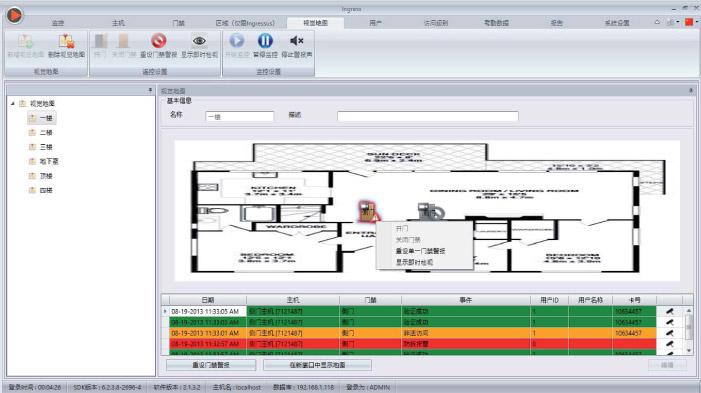701x393 pixels.
Task: Select the gray disabled door icon on floor plan
Action: (430, 211)
